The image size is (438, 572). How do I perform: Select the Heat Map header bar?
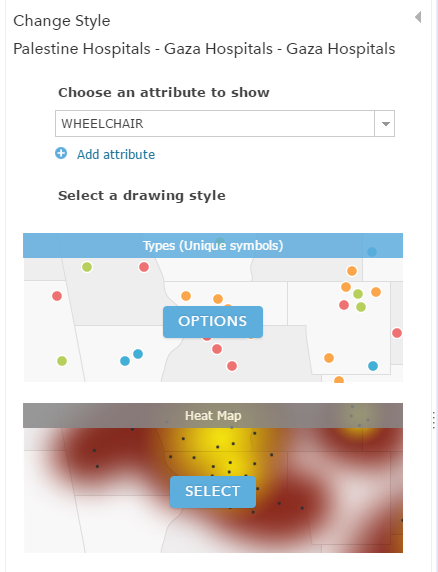tap(213, 416)
